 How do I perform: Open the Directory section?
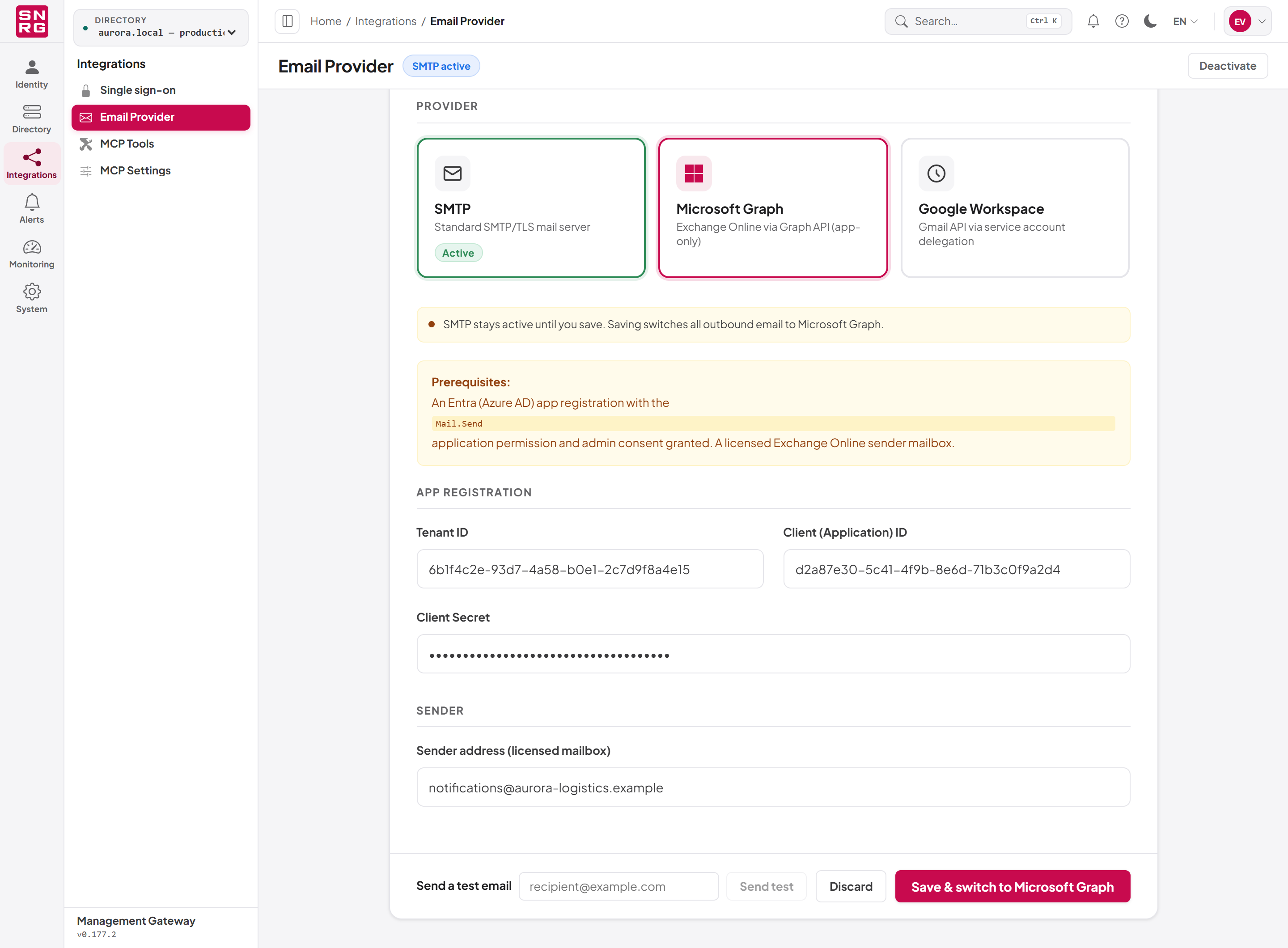pos(32,119)
